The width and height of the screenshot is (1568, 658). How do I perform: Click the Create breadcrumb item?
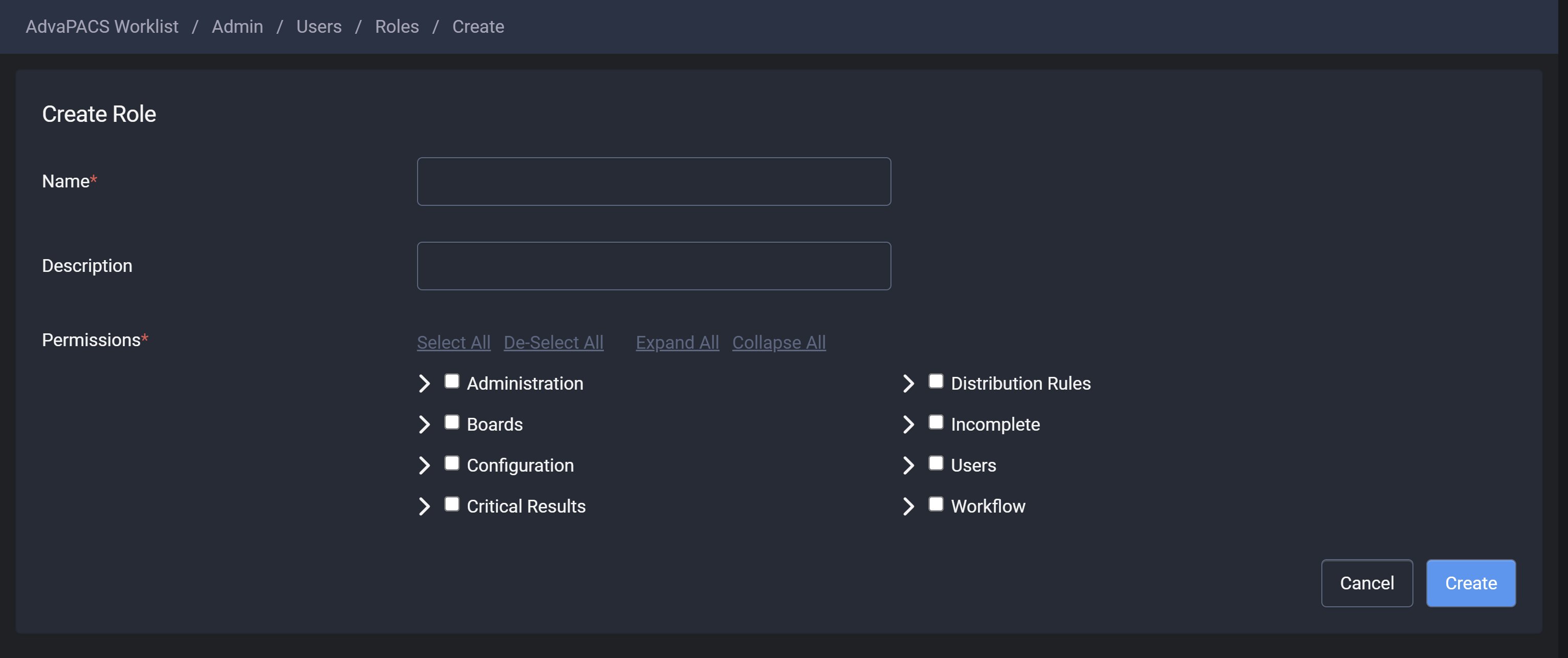(x=478, y=27)
